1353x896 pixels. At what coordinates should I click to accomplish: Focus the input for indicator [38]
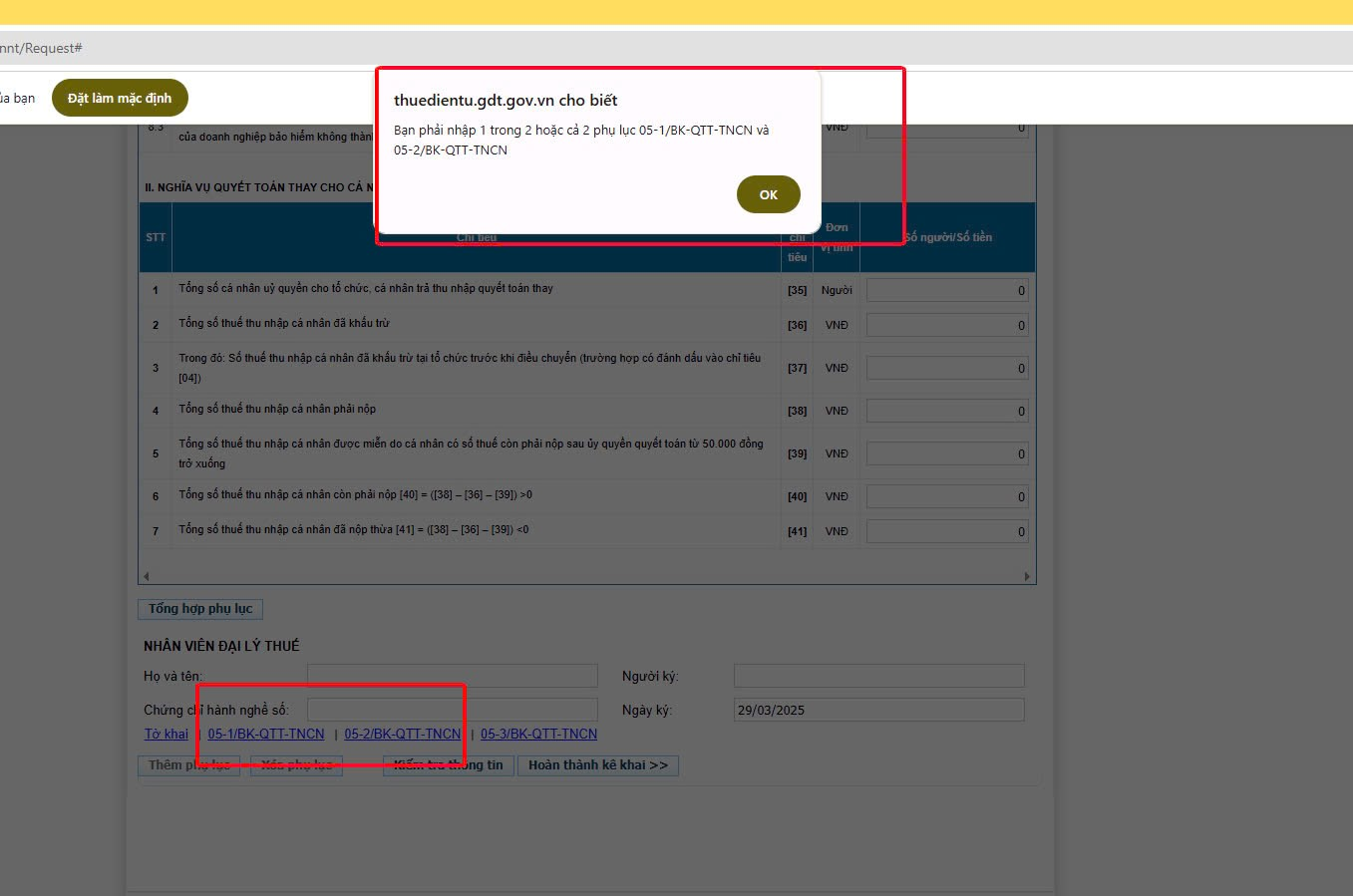[946, 412]
